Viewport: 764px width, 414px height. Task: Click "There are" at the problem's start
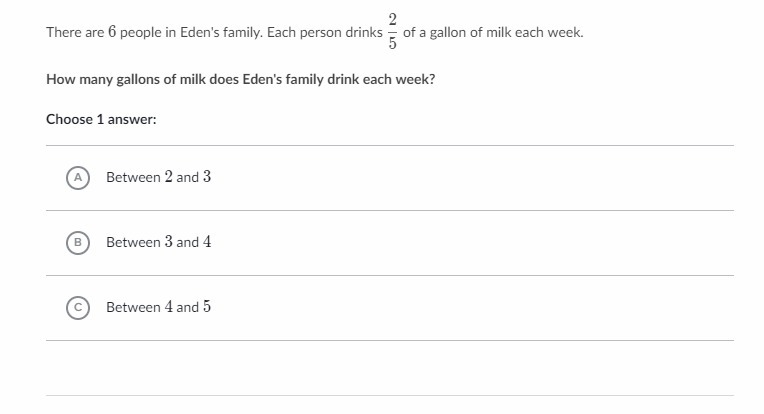(75, 33)
